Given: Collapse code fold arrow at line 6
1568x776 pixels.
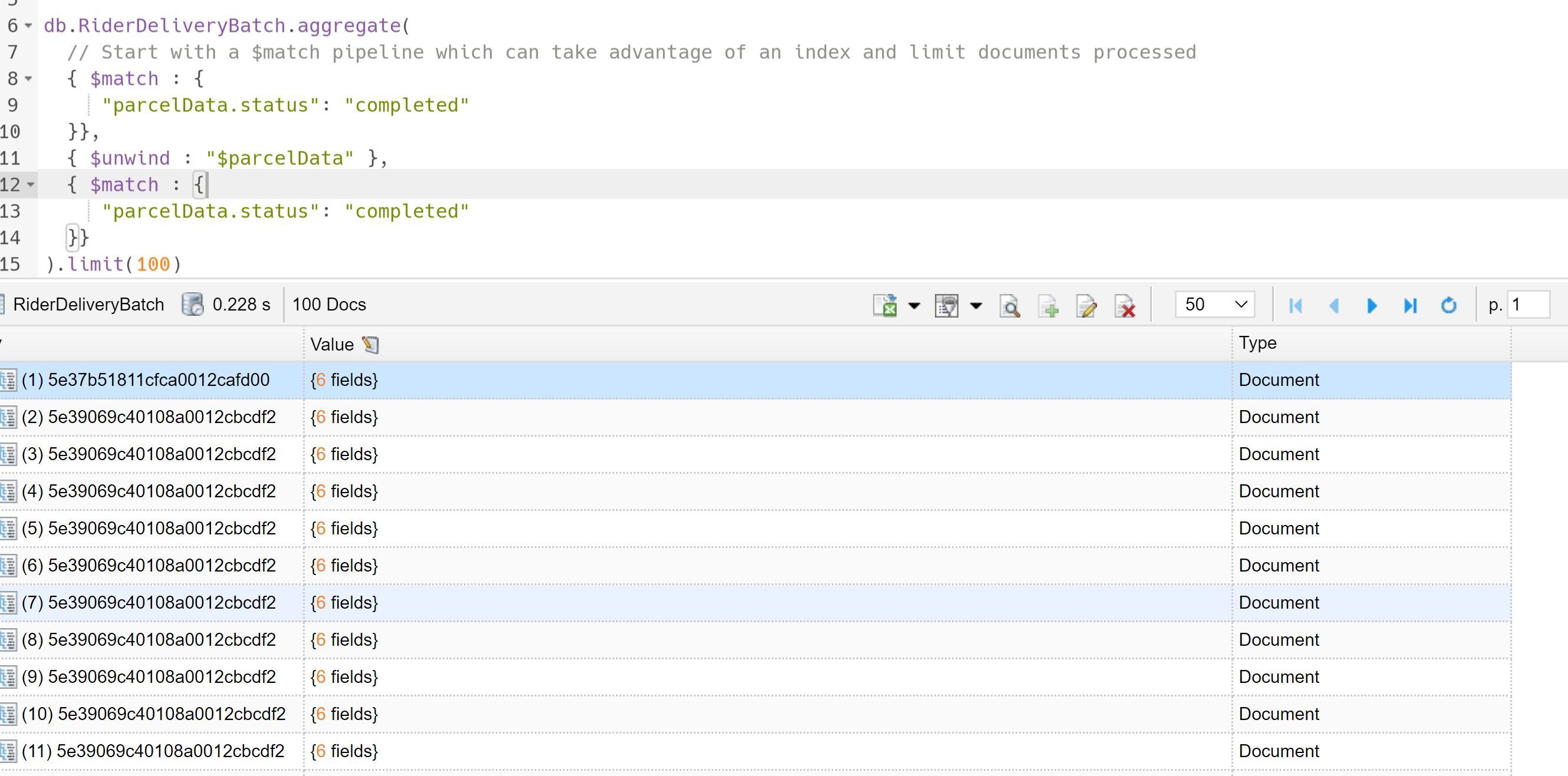Looking at the screenshot, I should click(28, 25).
